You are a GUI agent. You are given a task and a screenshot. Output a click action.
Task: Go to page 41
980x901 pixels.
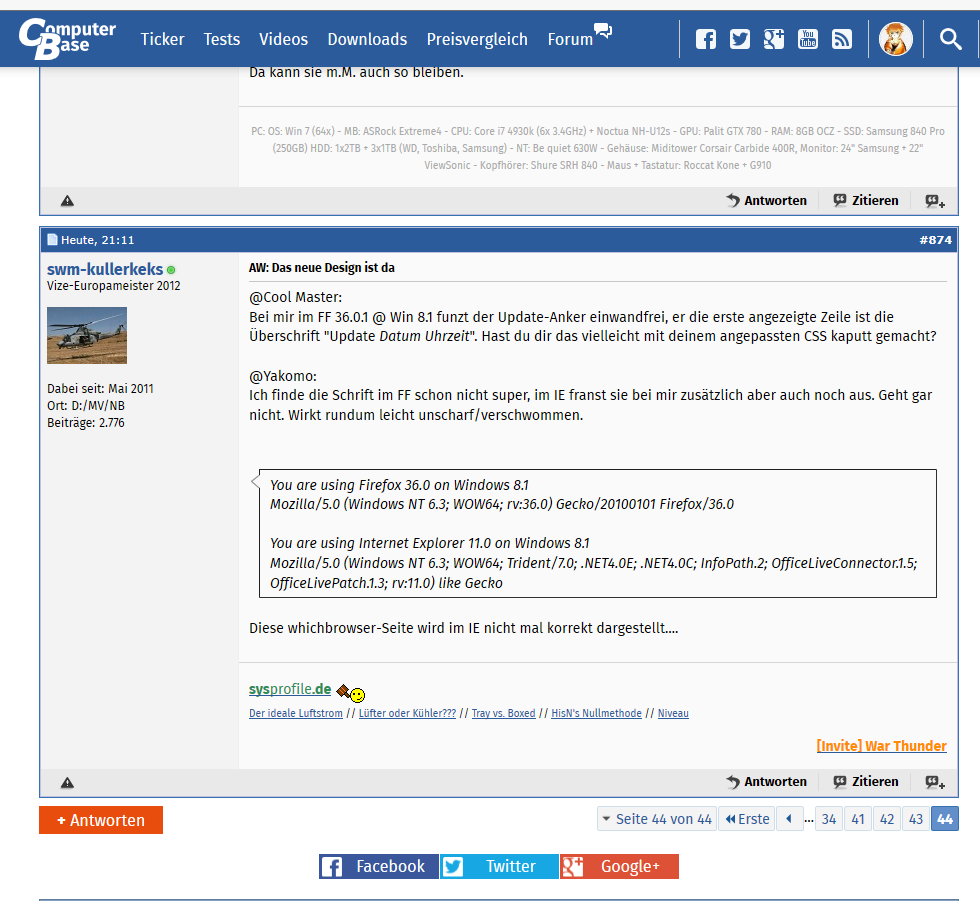coord(858,819)
